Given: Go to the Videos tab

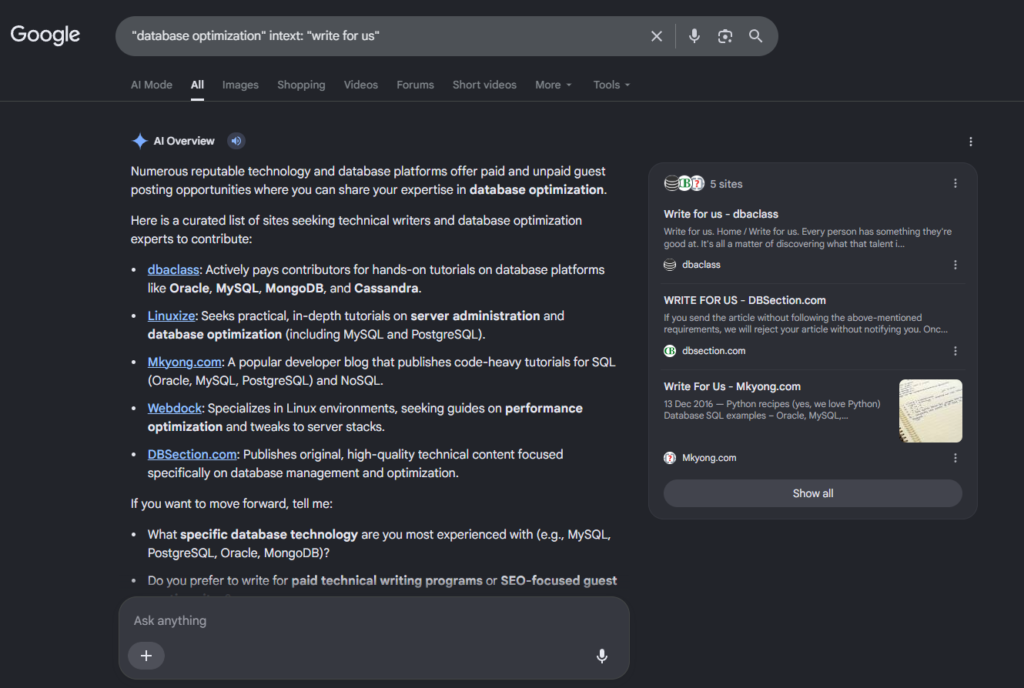Looking at the screenshot, I should click(x=360, y=85).
